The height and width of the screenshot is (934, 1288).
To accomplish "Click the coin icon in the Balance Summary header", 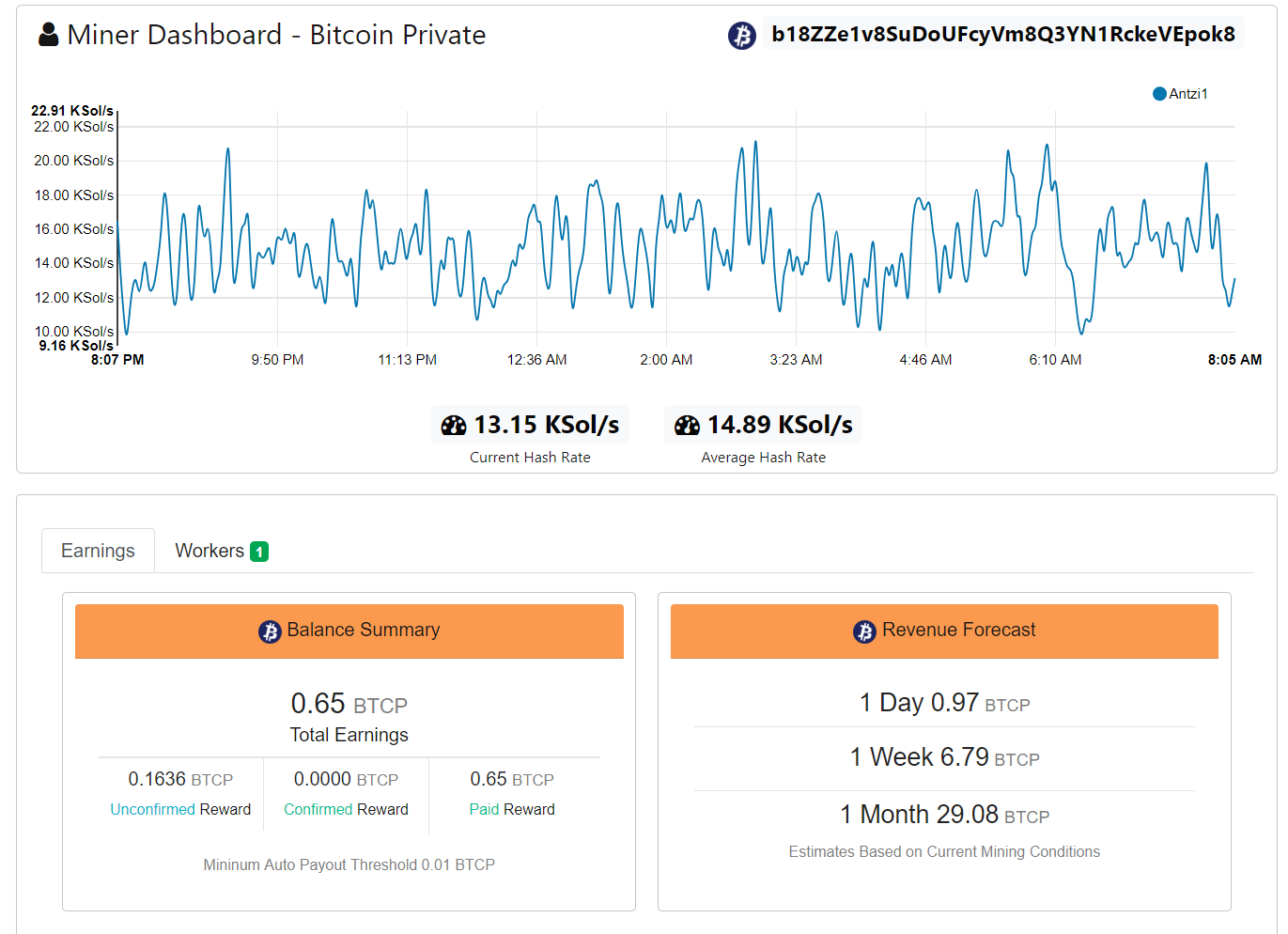I will (x=270, y=631).
